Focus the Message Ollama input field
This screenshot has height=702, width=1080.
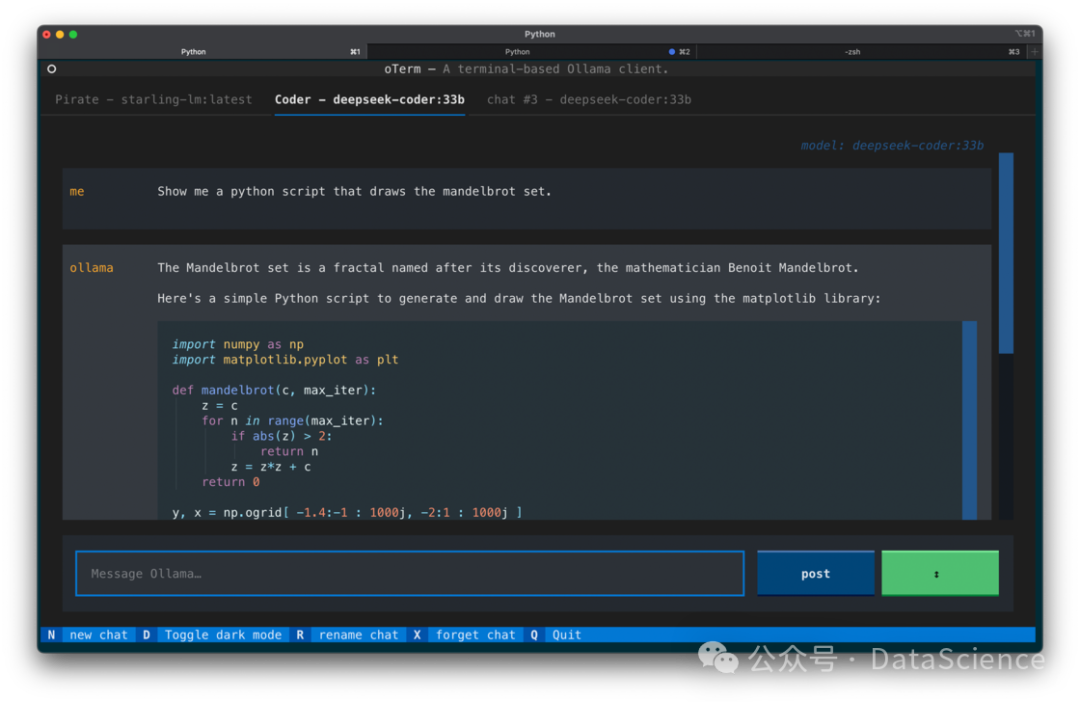coord(409,573)
